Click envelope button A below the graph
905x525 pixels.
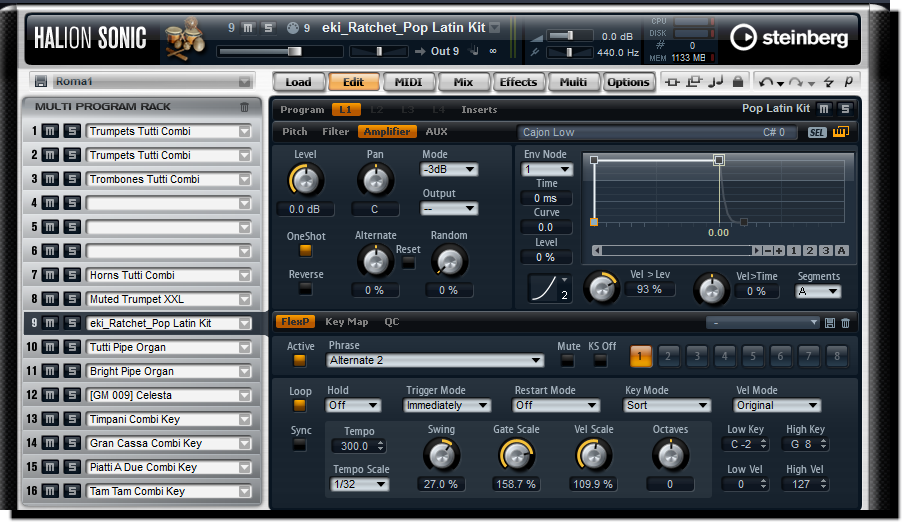point(842,250)
